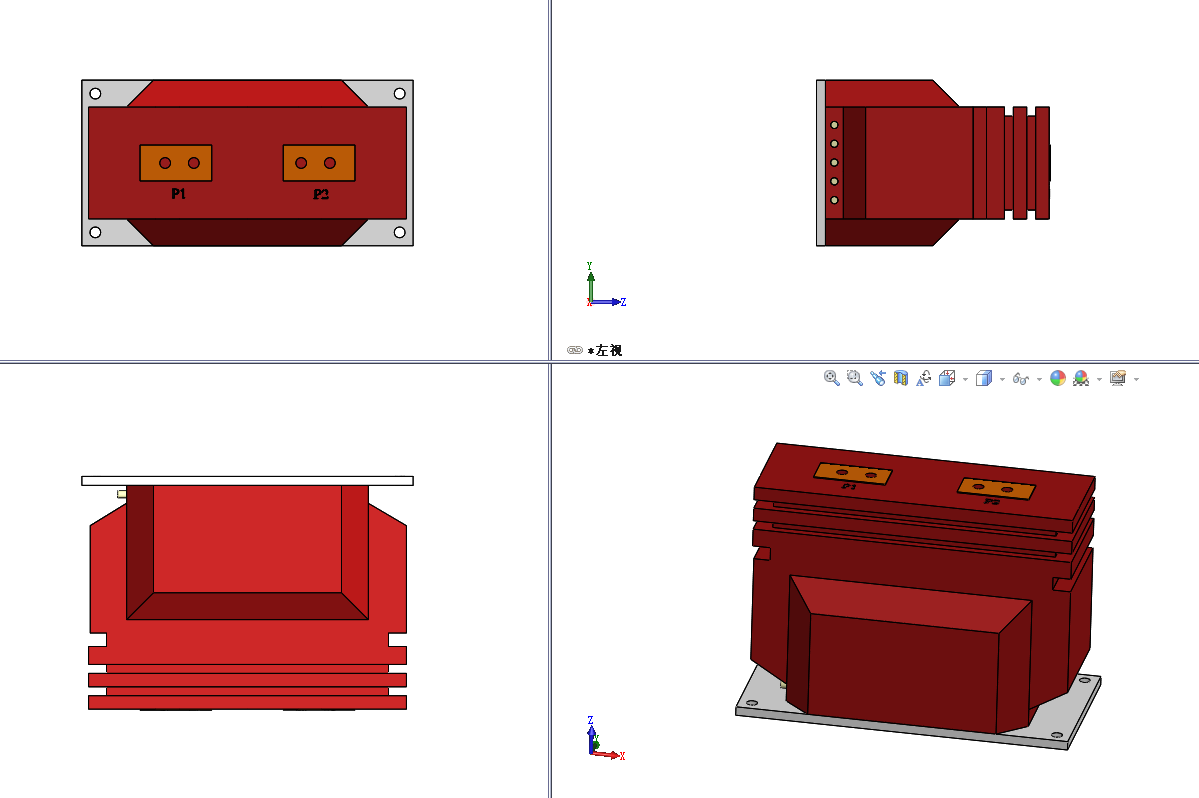This screenshot has height=798, width=1199.
Task: Expand the View Orientation dropdown arrow
Action: [x=965, y=379]
